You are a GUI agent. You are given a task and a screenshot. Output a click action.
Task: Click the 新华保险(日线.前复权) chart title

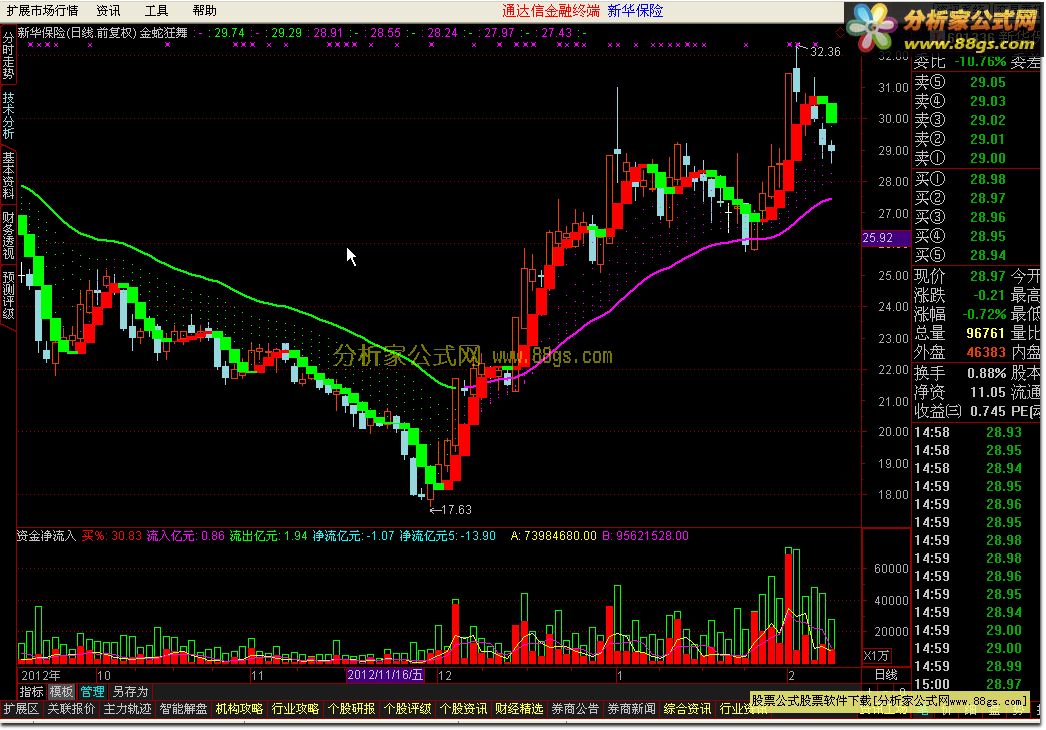(x=77, y=33)
